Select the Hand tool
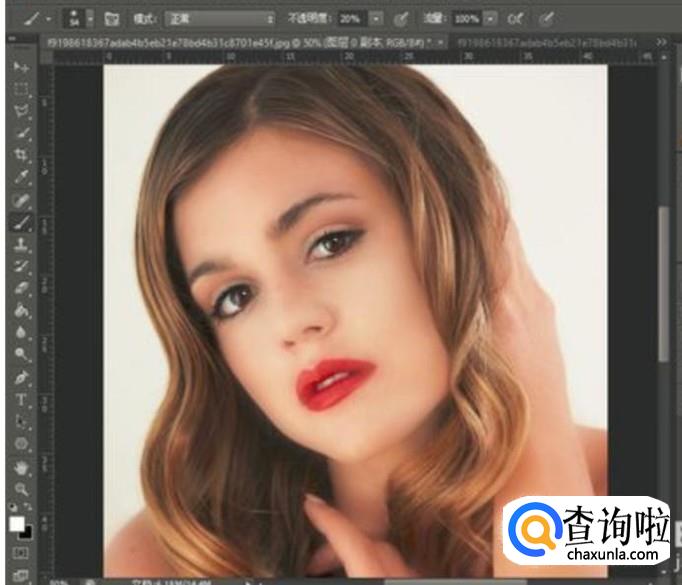682x585 pixels. (21, 466)
